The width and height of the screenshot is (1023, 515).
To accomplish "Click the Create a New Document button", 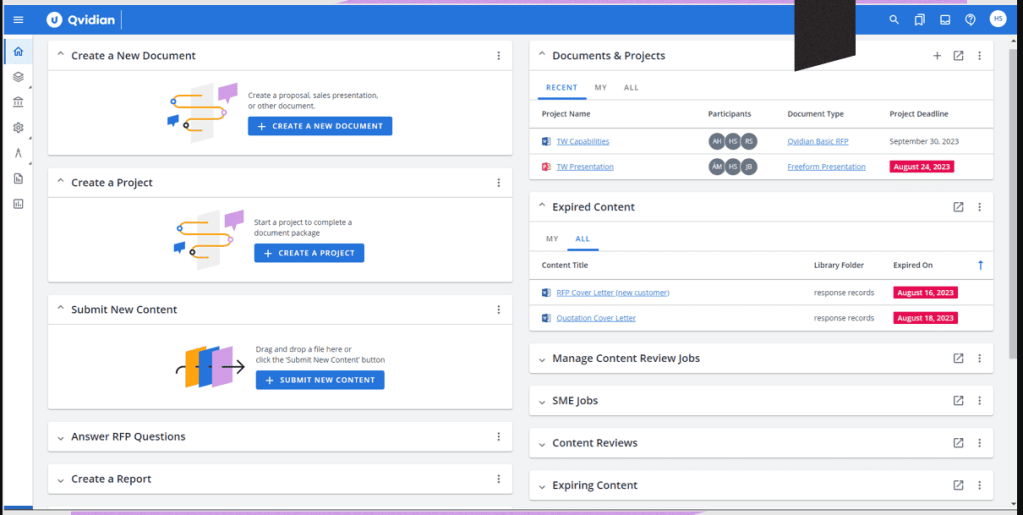I will click(x=320, y=126).
